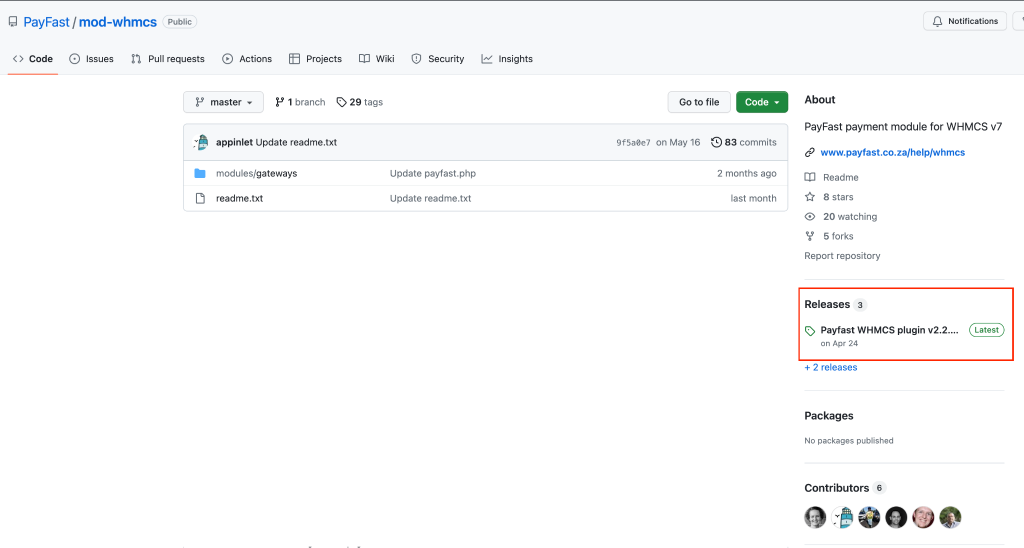Open the Packages heading link
This screenshot has width=1024, height=548.
coord(829,416)
